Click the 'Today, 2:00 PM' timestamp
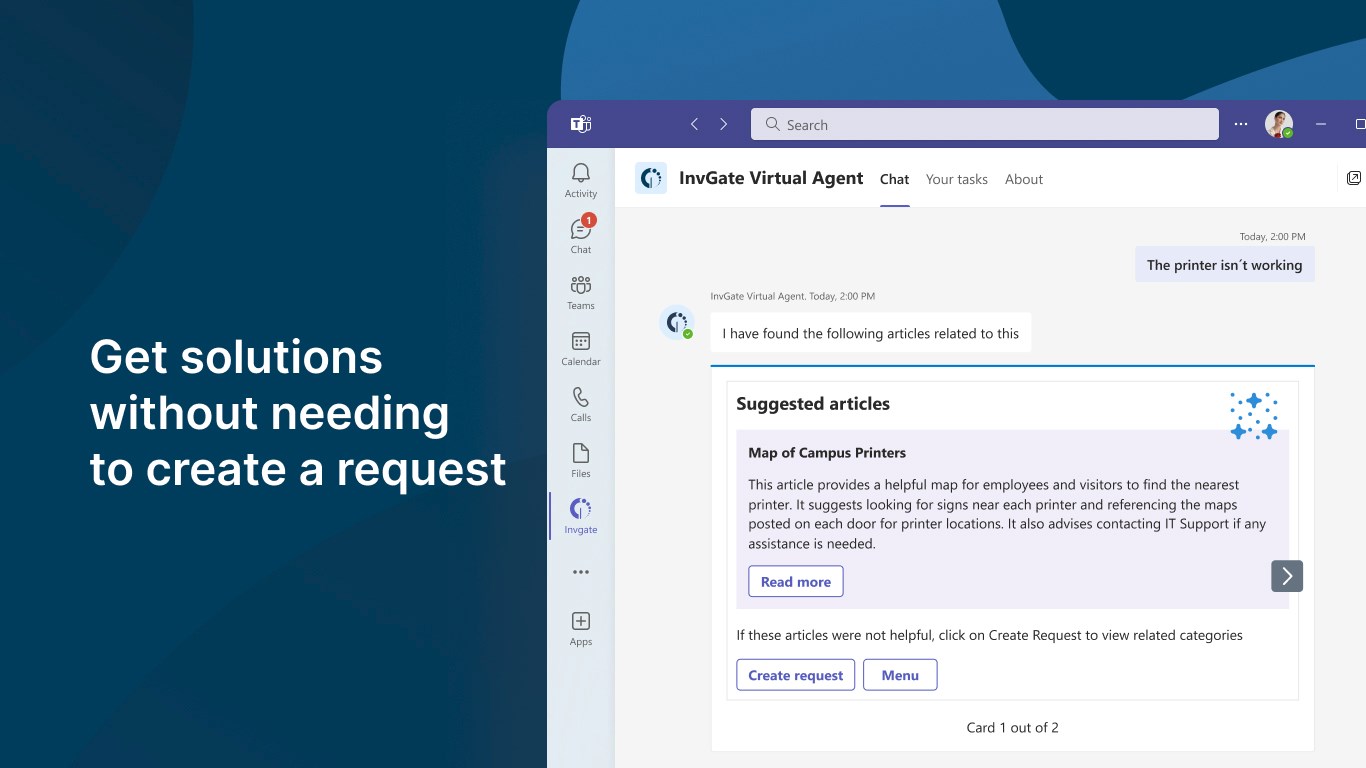The image size is (1366, 768). coord(1272,237)
